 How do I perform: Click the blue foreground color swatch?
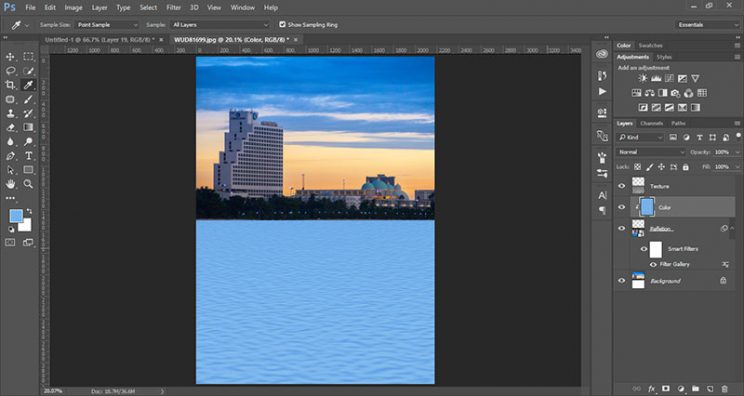click(x=16, y=216)
